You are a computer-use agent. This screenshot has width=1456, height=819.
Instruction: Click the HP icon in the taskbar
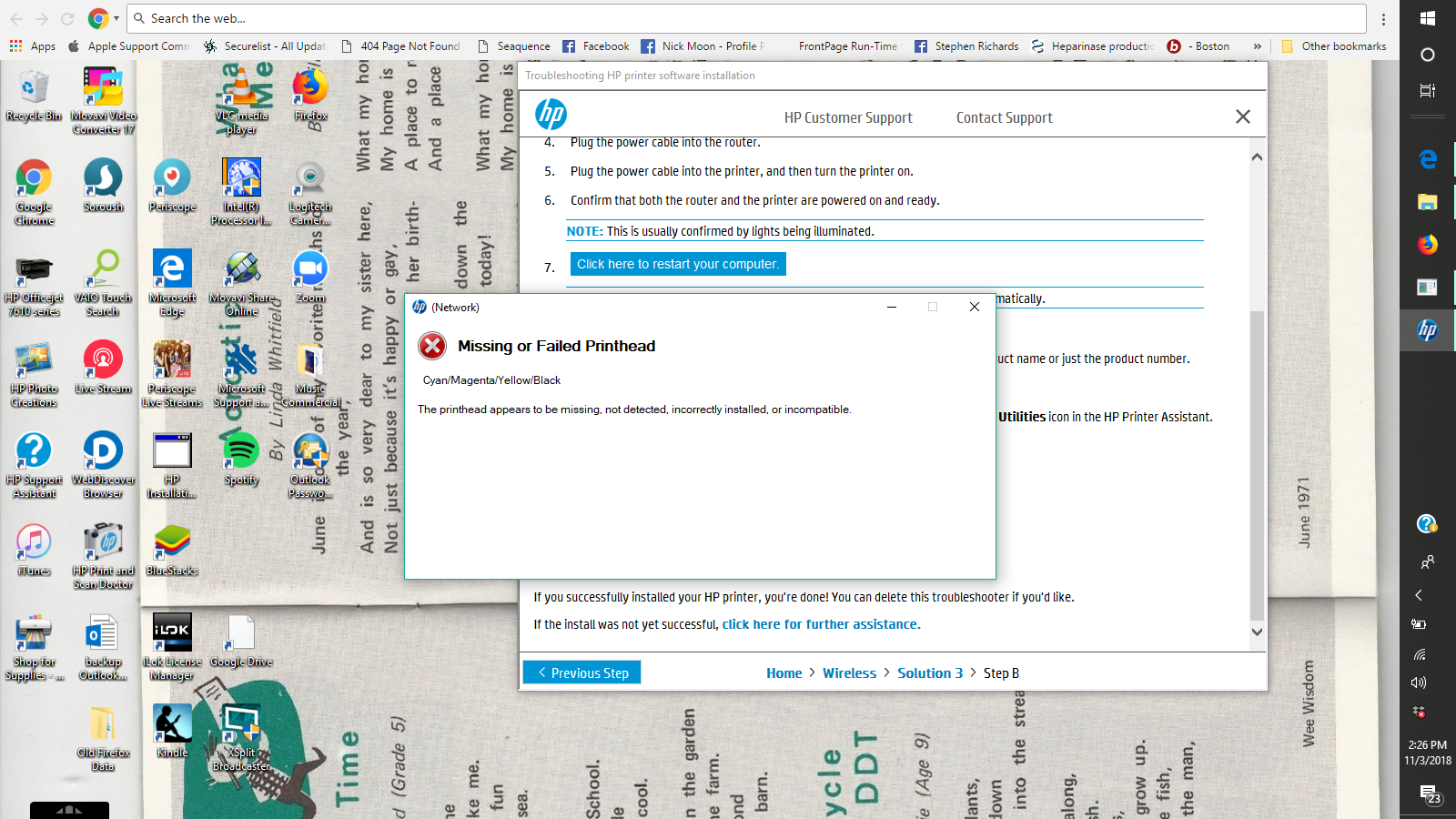(x=1426, y=330)
